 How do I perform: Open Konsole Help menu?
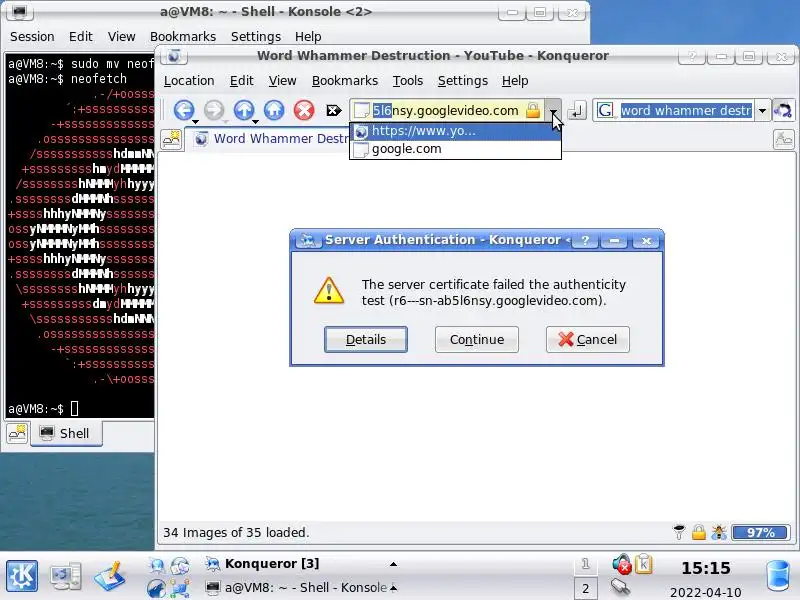click(x=308, y=37)
